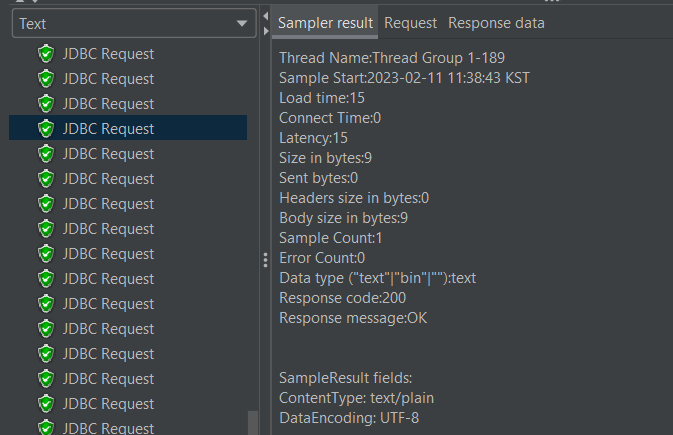Click the 'Response message:OK' line

[353, 318]
